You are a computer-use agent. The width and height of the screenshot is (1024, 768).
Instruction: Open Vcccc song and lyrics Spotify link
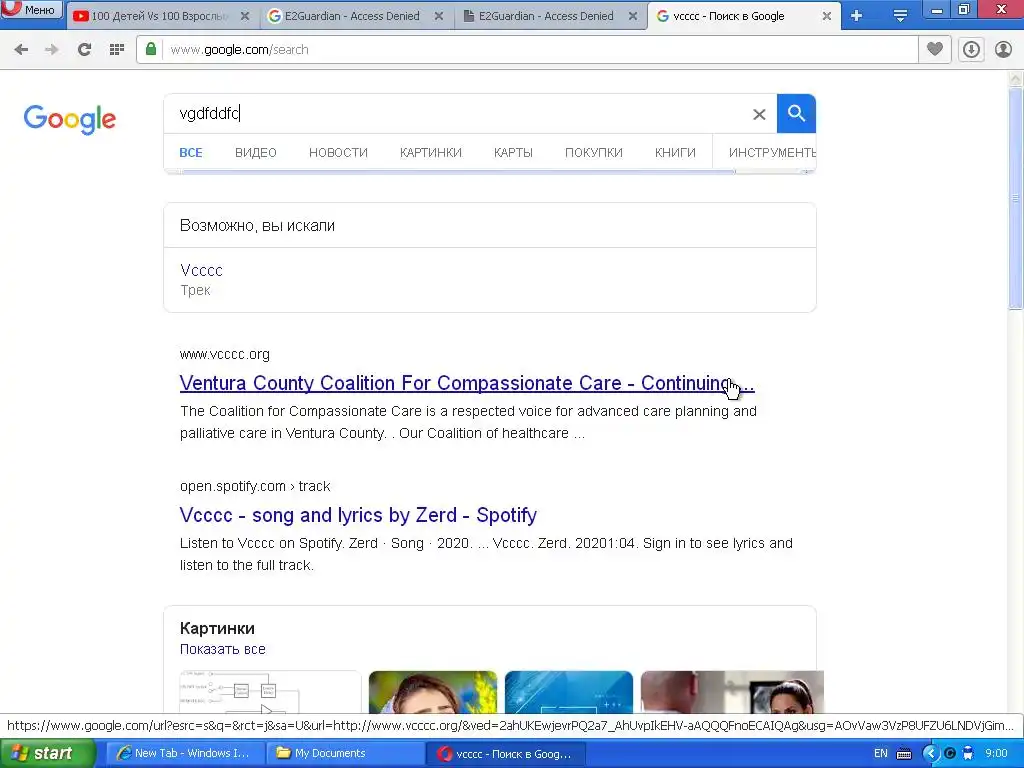coord(358,515)
